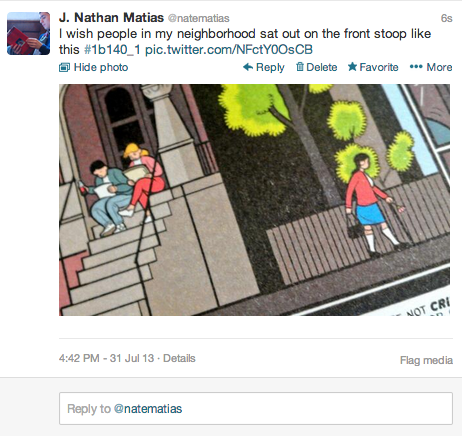Image resolution: width=462 pixels, height=436 pixels.
Task: Click the Hide photo picture icon
Action: click(x=64, y=67)
